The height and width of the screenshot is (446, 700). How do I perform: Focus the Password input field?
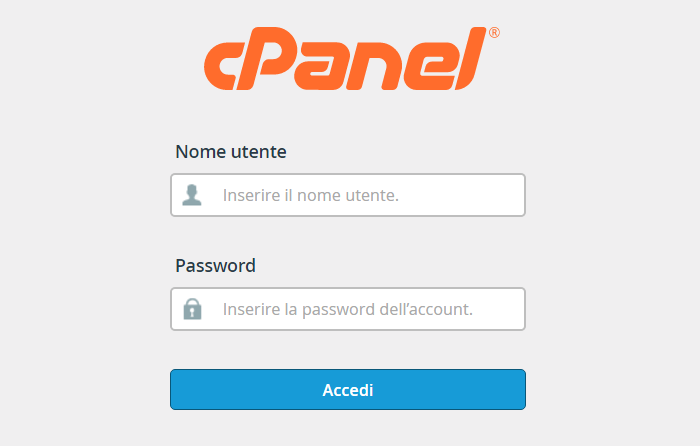(348, 309)
